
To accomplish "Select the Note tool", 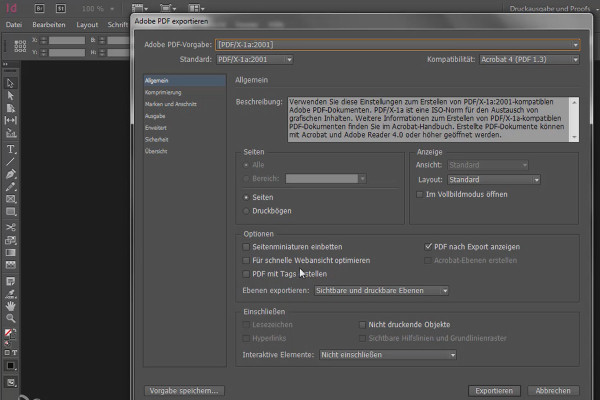I will (10, 282).
